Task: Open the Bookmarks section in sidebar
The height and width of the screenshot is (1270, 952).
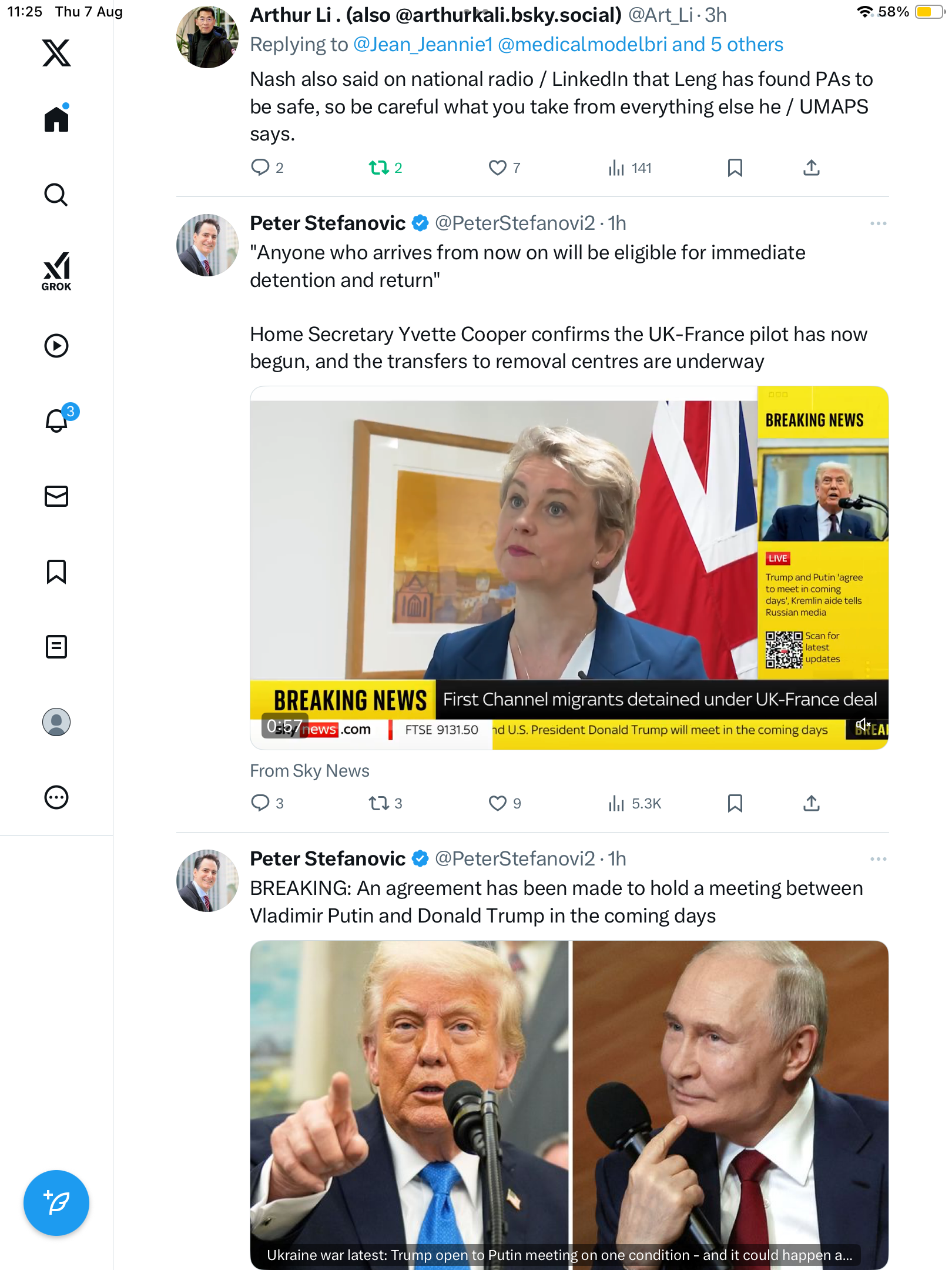Action: [x=56, y=571]
